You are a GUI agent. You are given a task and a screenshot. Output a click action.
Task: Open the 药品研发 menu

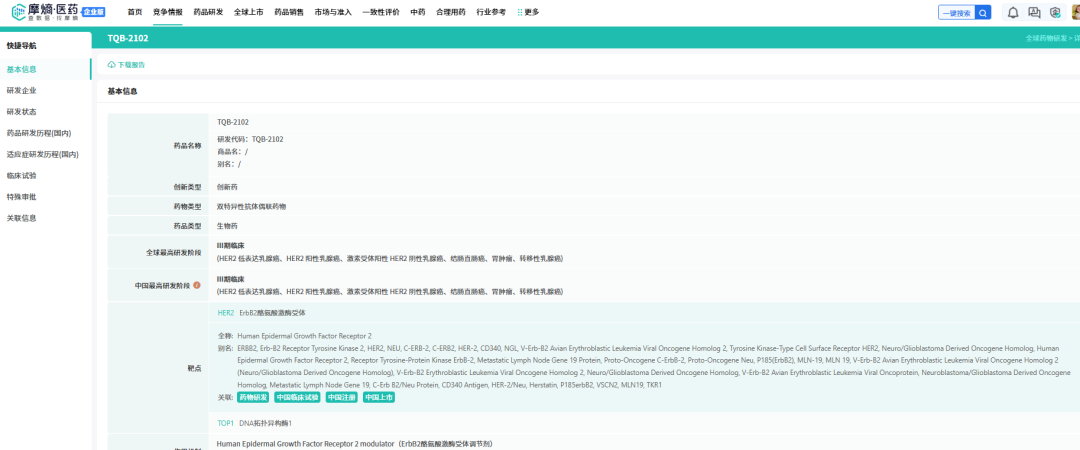(208, 12)
